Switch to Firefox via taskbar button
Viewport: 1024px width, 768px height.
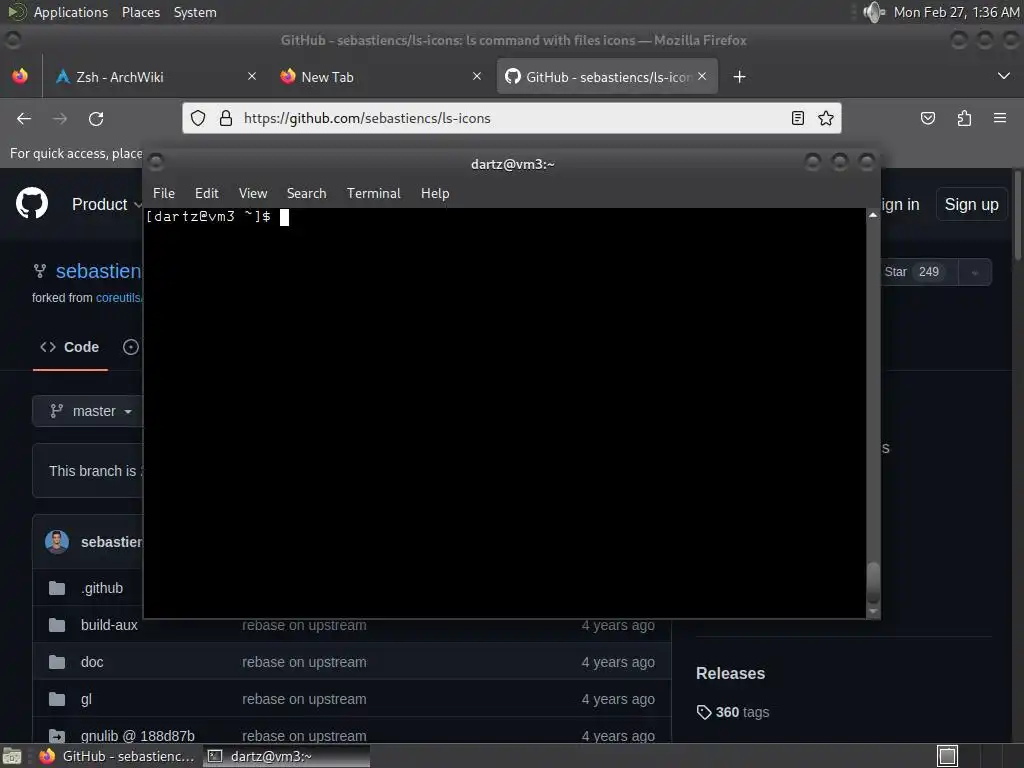tap(118, 756)
